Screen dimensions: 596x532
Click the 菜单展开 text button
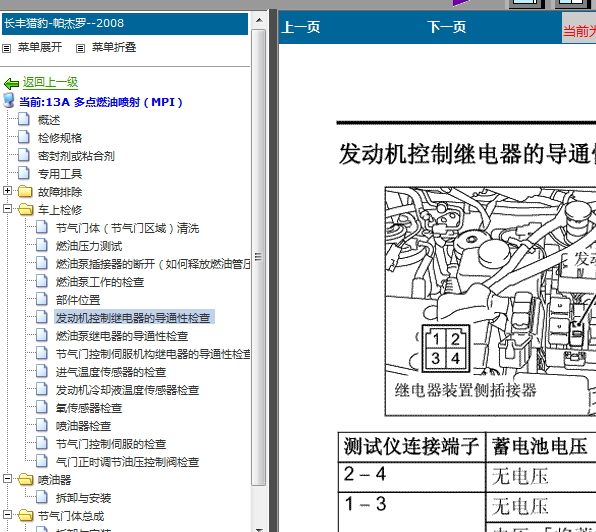point(40,48)
